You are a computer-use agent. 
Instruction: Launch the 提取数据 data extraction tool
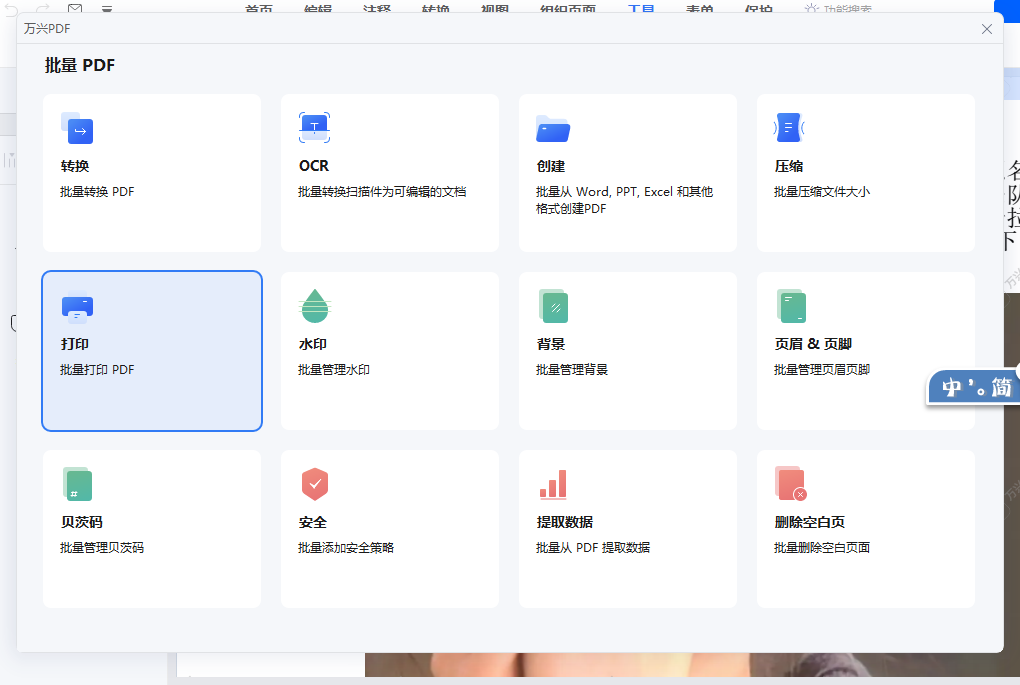pos(627,528)
